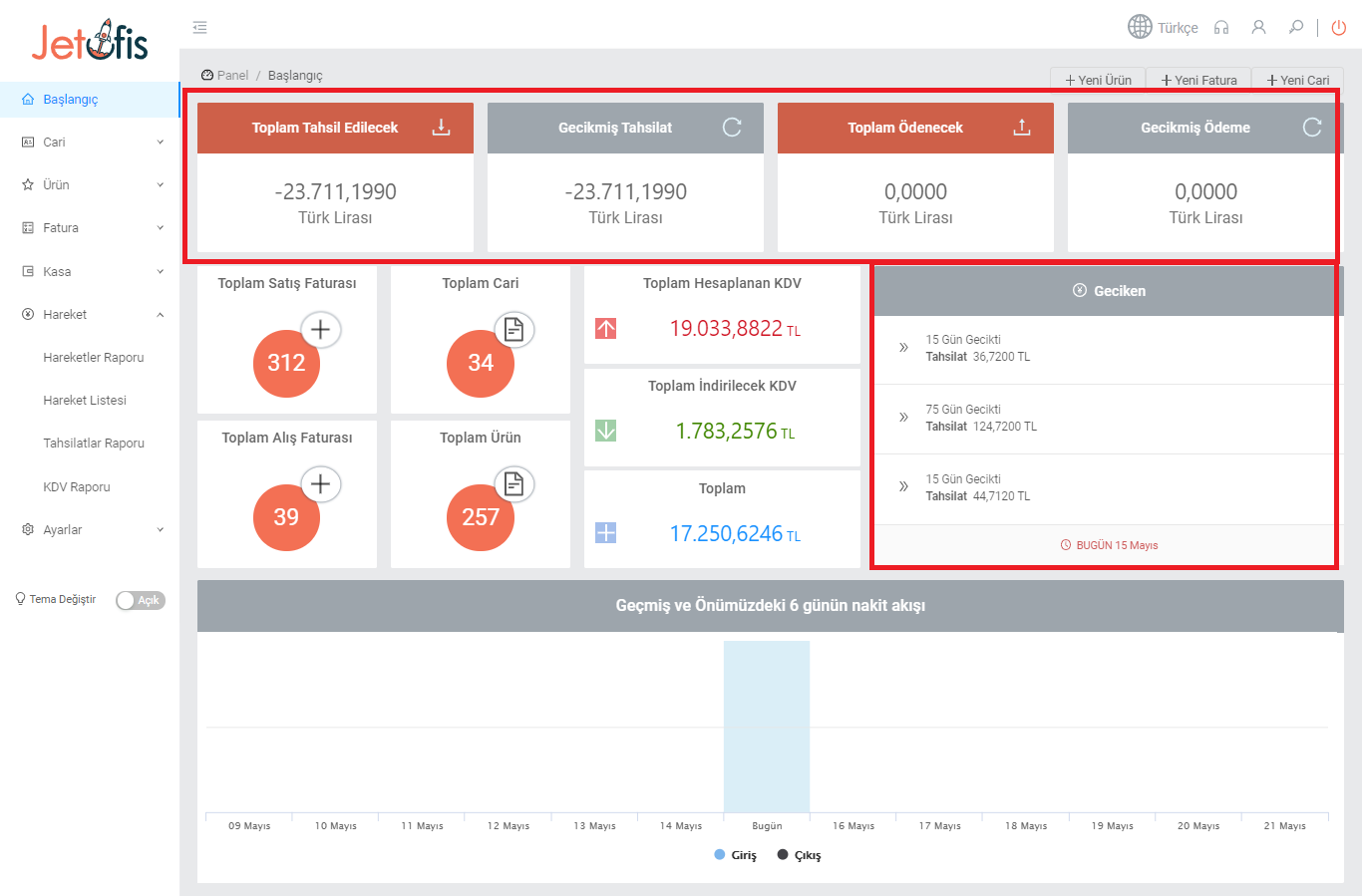The height and width of the screenshot is (896, 1362).
Task: Refresh Gecikmiş Tahsilat card icon
Action: coord(732,128)
